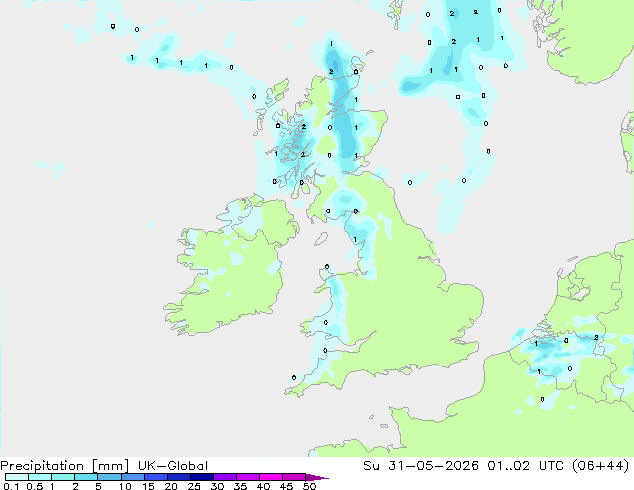Click the '(06+44)' forecast run label
The height and width of the screenshot is (490, 634).
(x=601, y=466)
